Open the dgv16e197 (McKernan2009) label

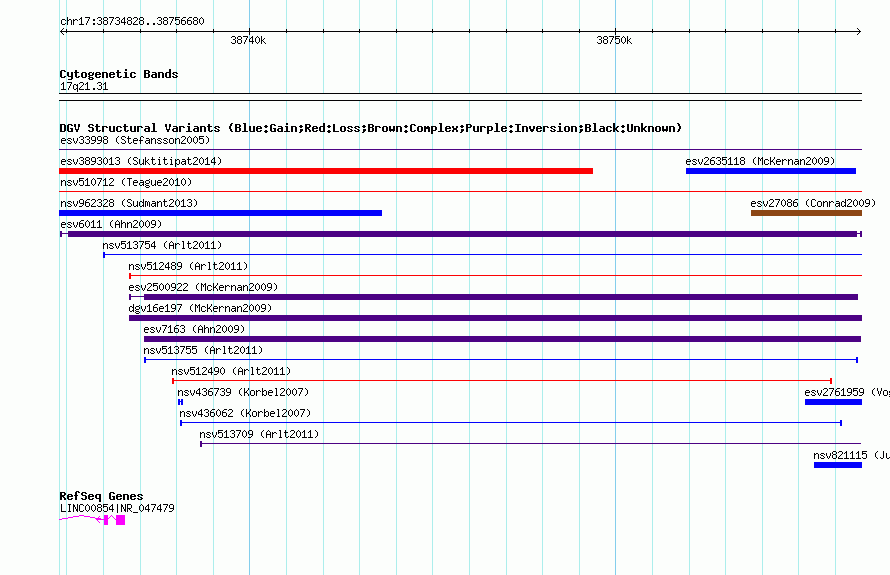[200, 308]
